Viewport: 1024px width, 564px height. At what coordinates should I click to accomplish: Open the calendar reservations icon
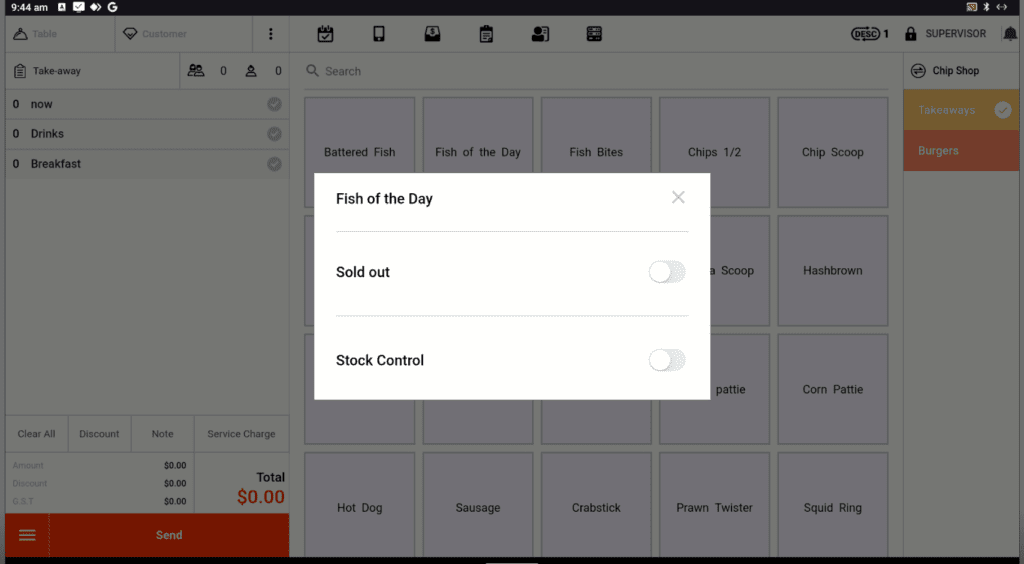coord(325,34)
